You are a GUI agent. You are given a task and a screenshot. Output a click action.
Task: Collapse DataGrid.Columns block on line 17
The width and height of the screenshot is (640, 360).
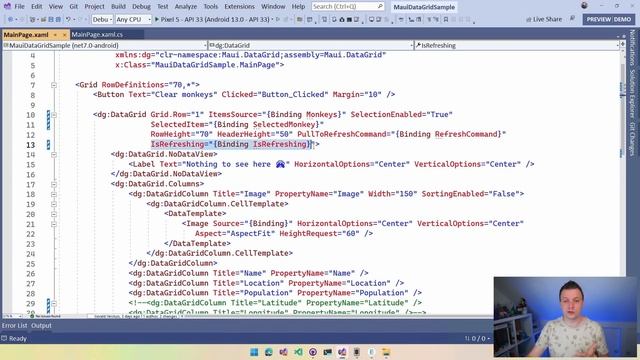pos(54,184)
